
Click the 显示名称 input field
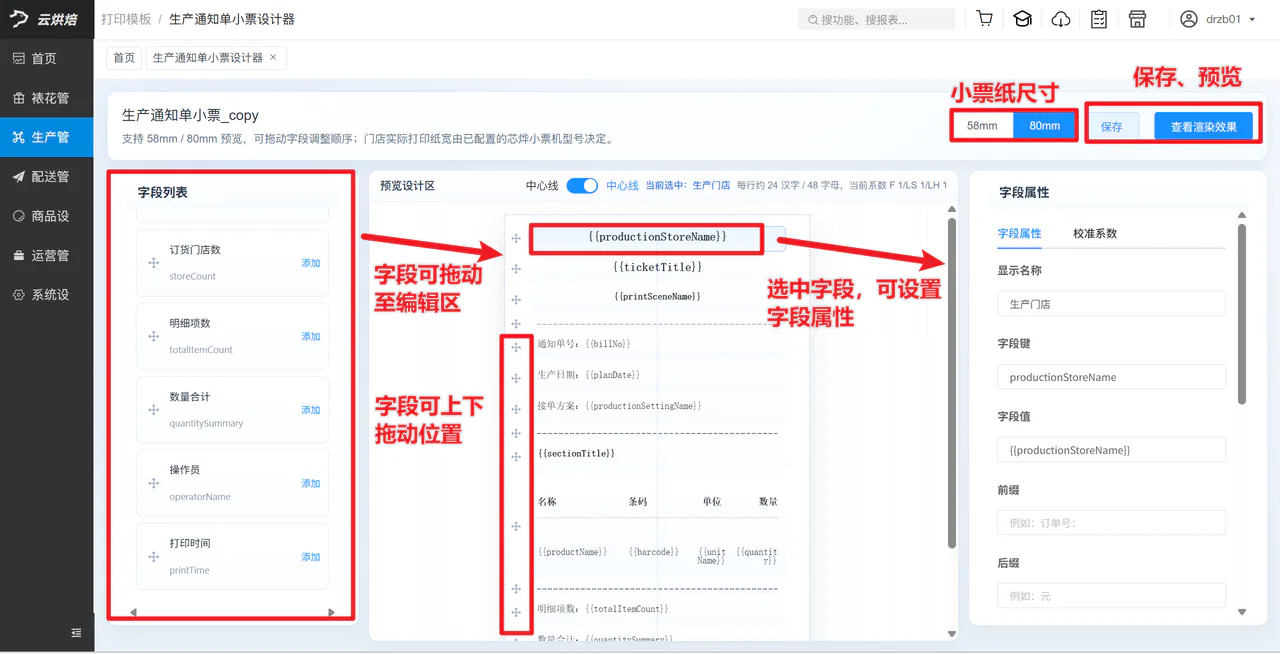pyautogui.click(x=1111, y=303)
